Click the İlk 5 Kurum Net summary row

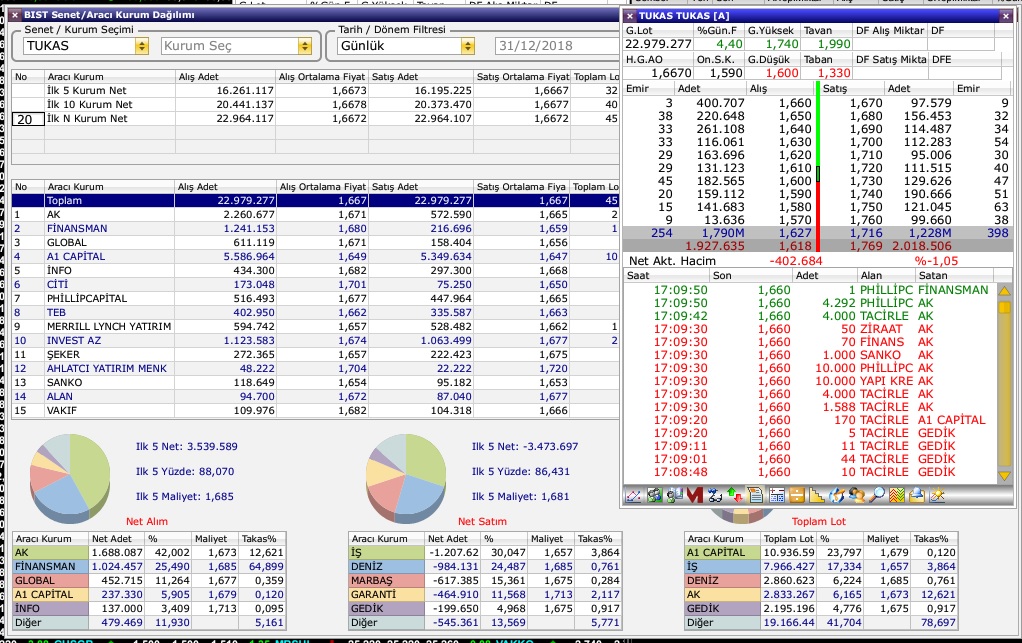(315, 91)
